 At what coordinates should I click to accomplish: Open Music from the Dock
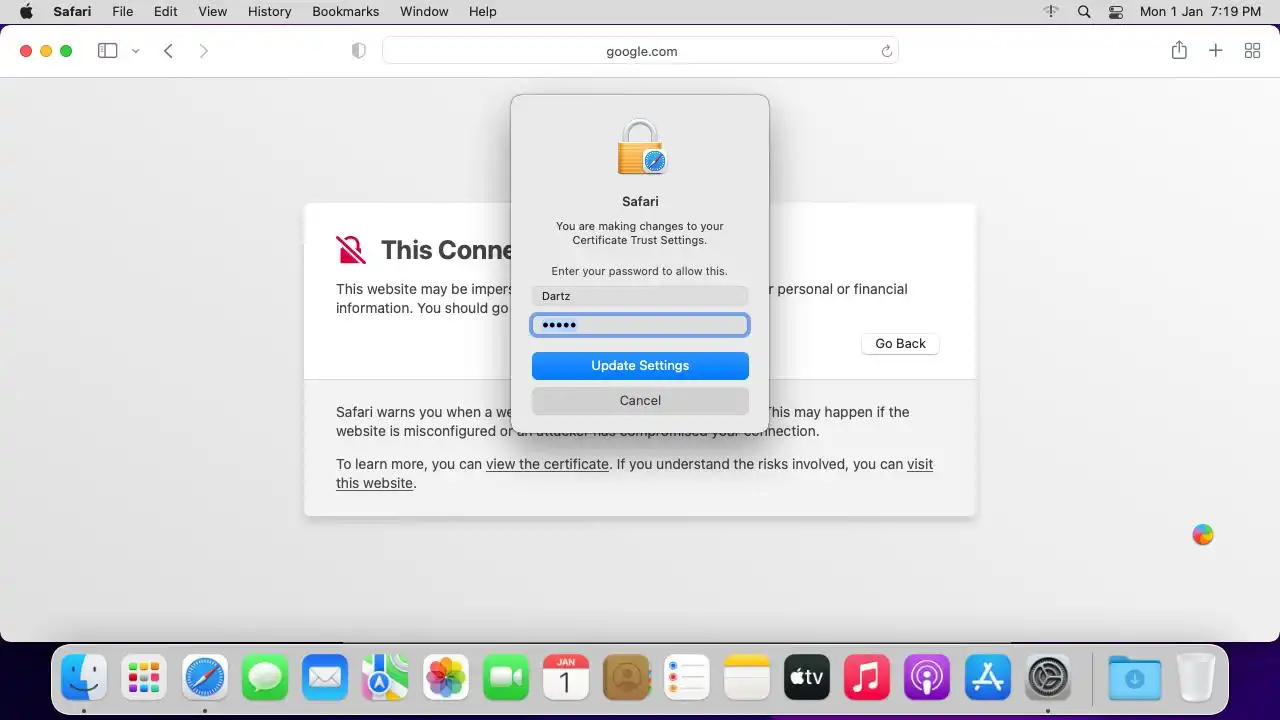pos(867,678)
